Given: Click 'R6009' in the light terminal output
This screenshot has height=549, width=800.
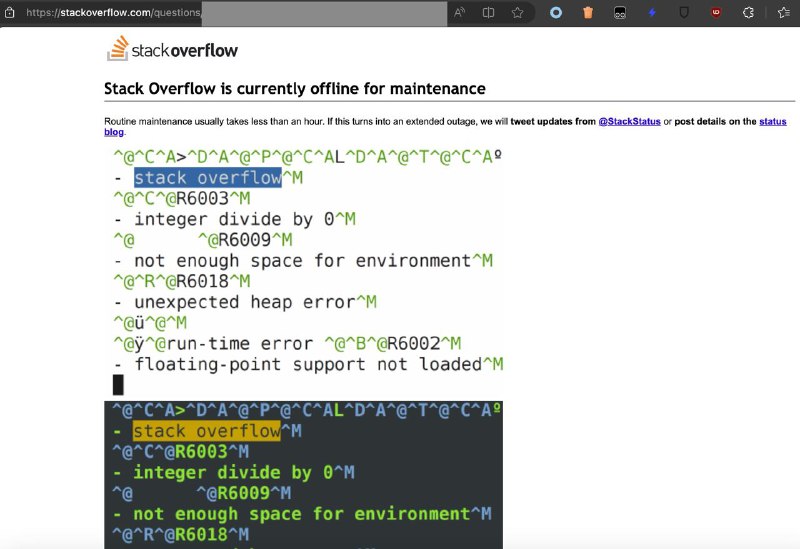Looking at the screenshot, I should [244, 240].
